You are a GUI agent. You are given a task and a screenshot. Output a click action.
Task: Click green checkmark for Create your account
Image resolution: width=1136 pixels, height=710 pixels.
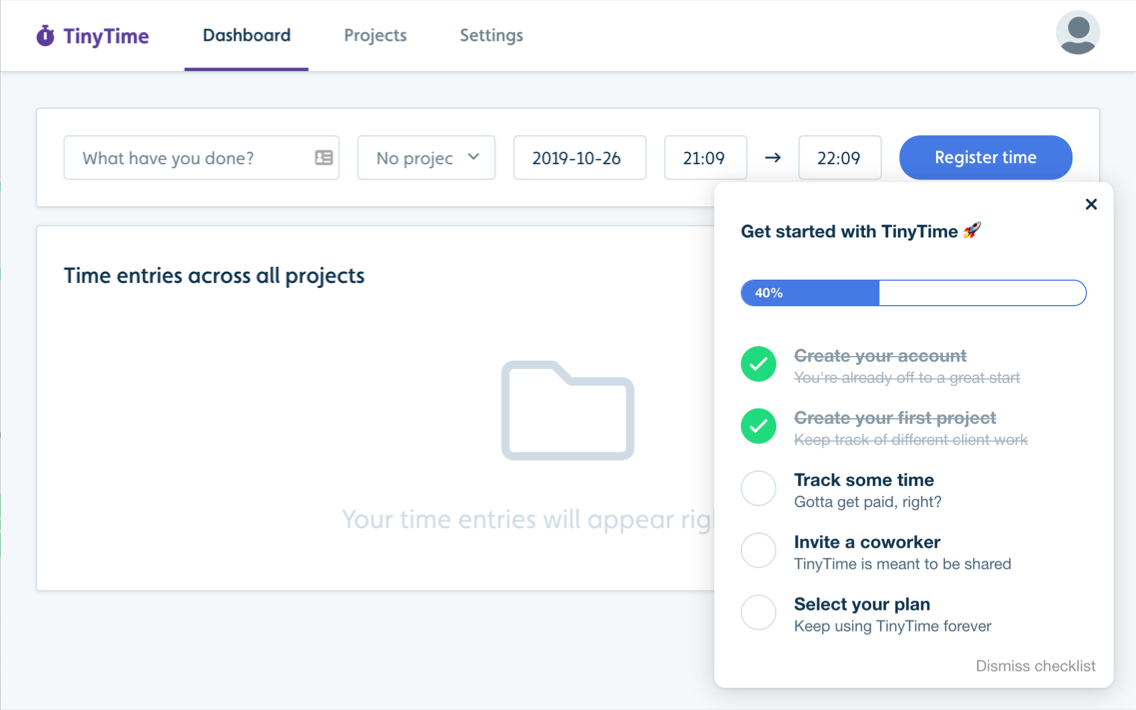759,364
